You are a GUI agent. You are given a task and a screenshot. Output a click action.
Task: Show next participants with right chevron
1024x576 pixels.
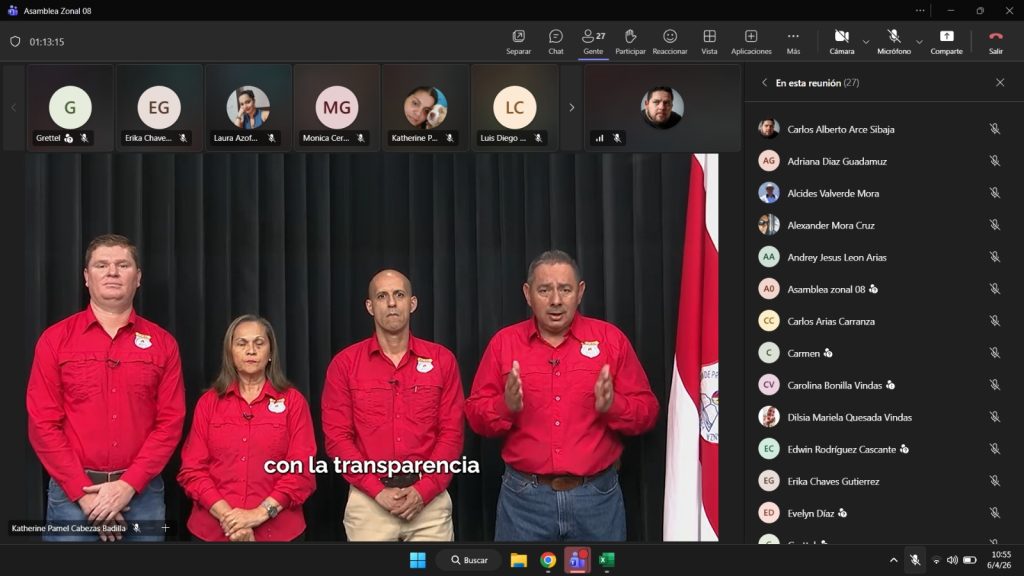[572, 108]
